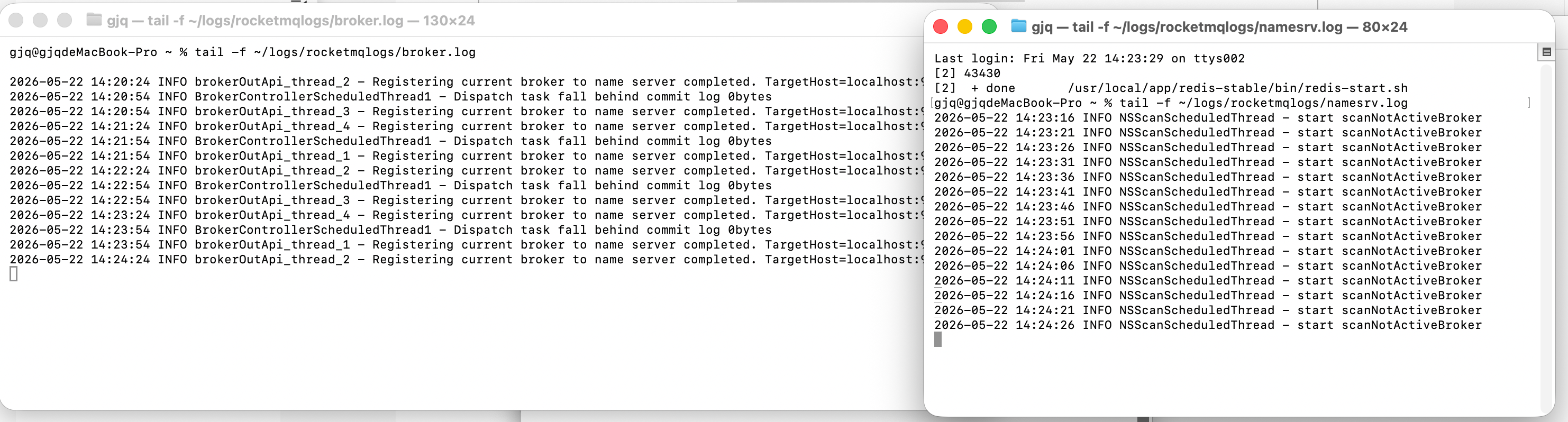Select the broker log line at 14:22:24
Viewport: 1568px width, 422px height.
[466, 170]
